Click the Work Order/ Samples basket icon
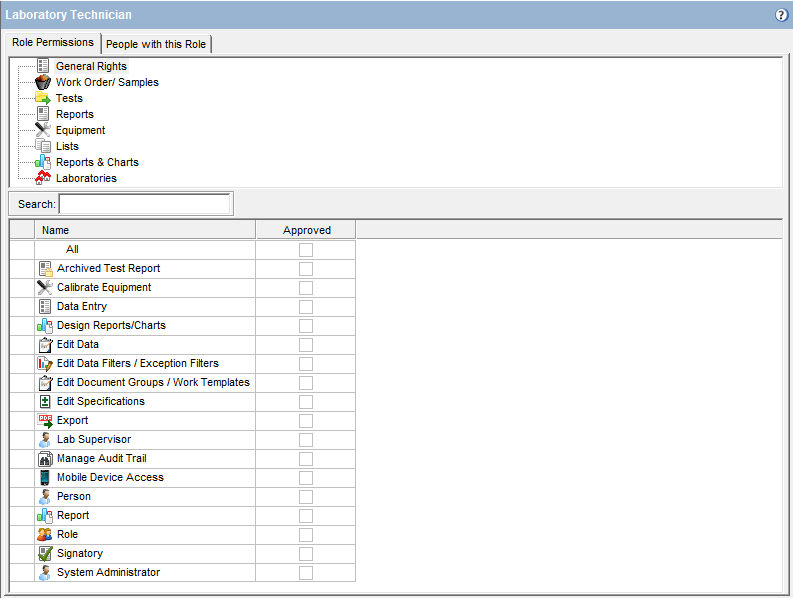The image size is (793, 598). click(x=43, y=82)
